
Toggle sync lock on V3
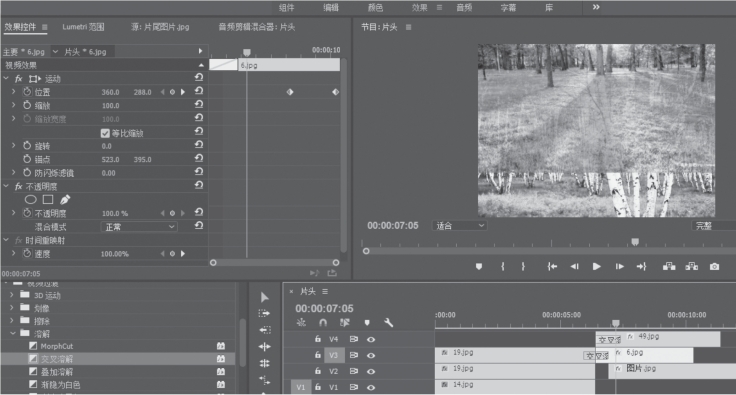coord(353,355)
